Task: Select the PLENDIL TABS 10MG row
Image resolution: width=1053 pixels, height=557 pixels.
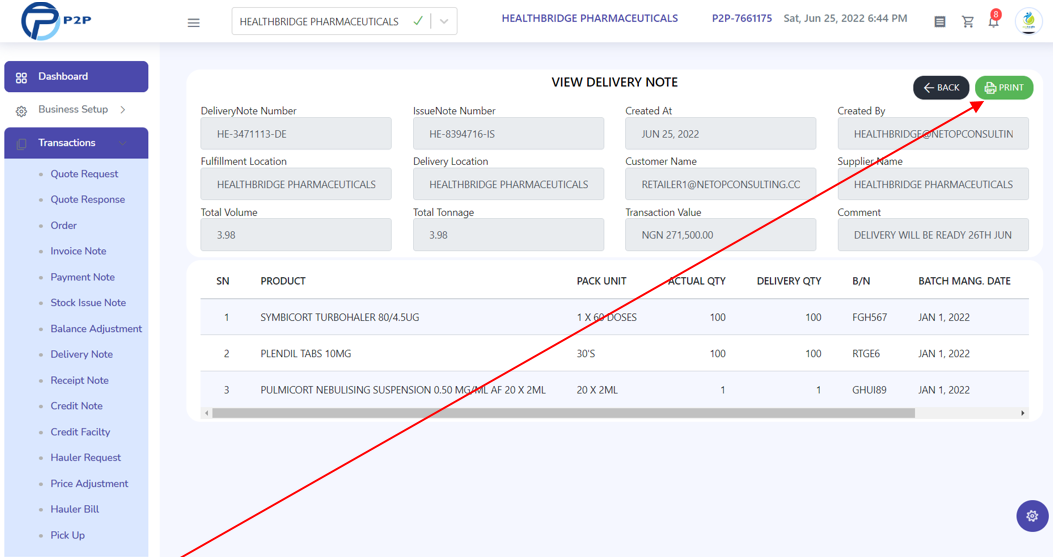Action: point(614,353)
